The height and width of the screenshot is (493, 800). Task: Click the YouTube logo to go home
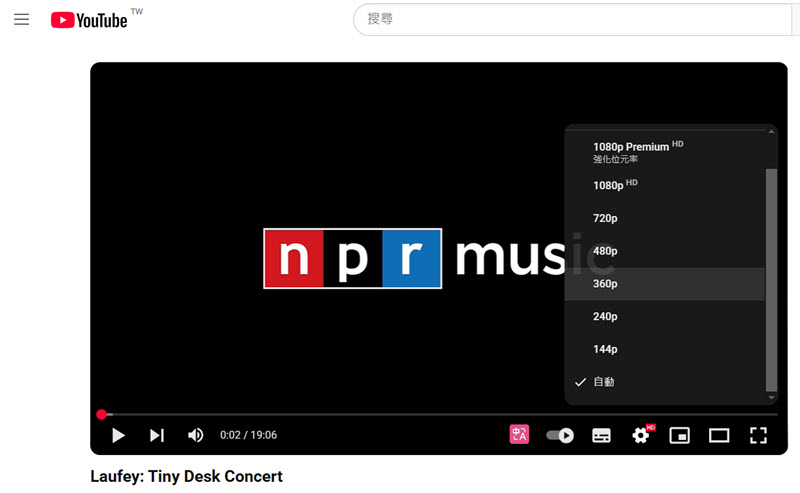pyautogui.click(x=90, y=20)
